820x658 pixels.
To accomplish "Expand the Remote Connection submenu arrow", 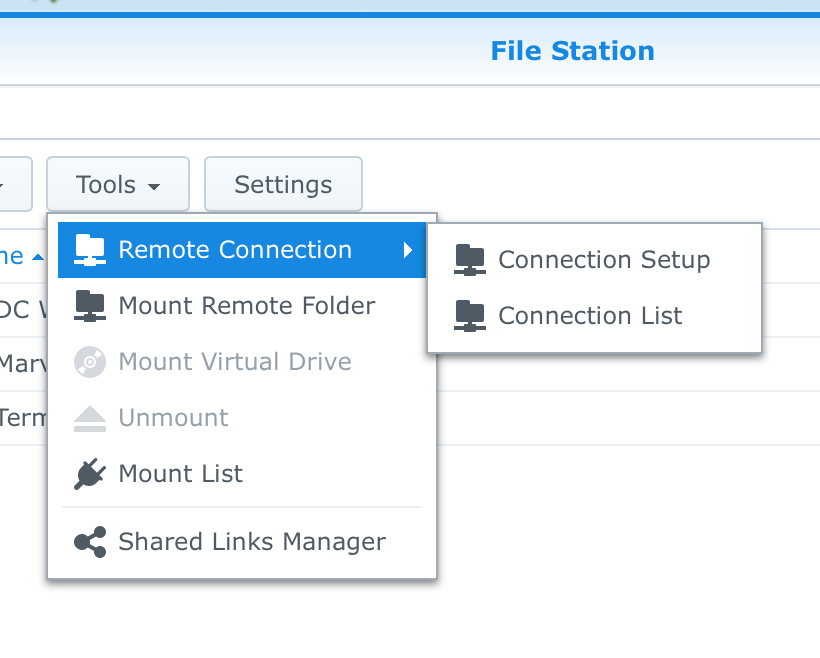I will (x=408, y=250).
